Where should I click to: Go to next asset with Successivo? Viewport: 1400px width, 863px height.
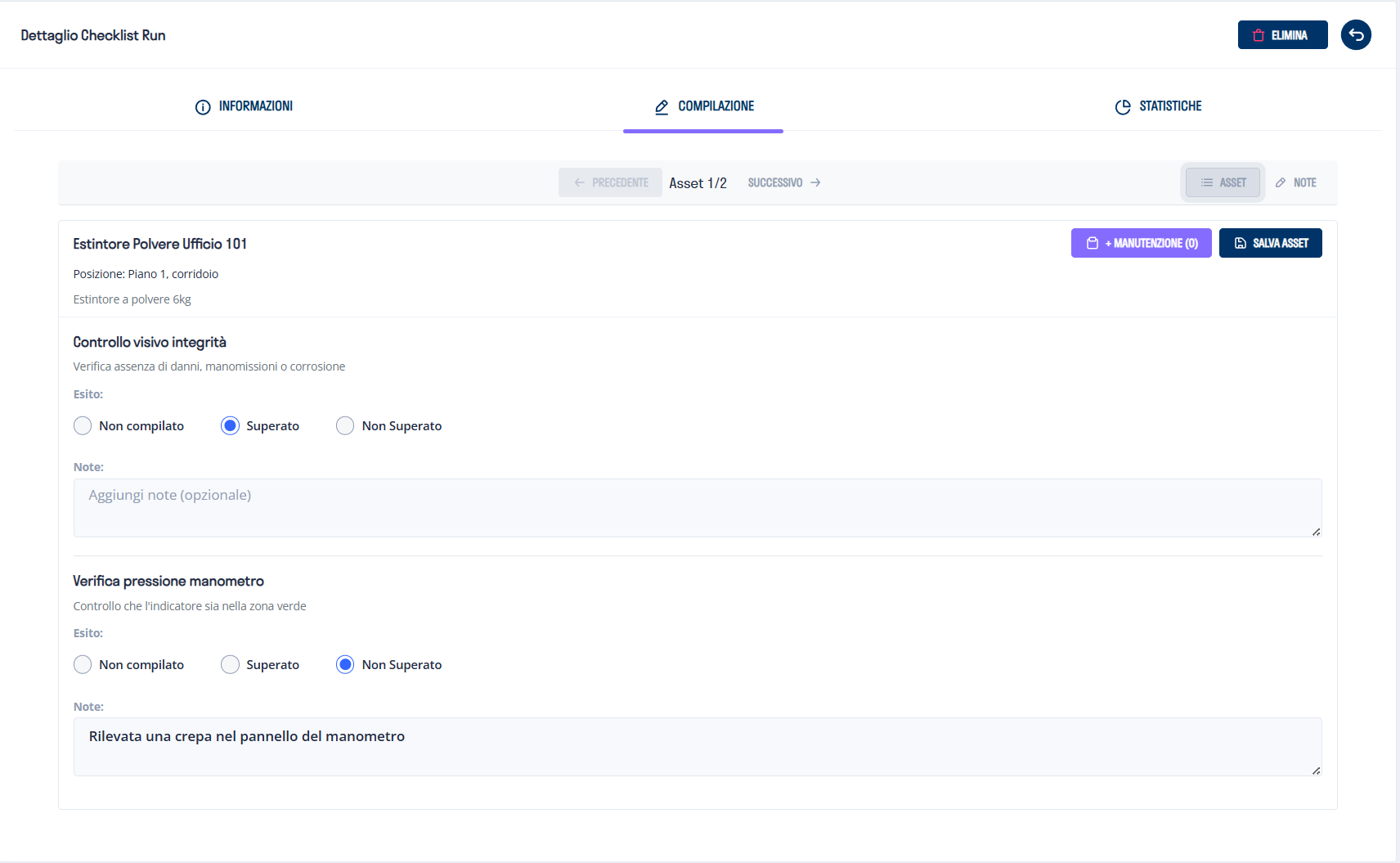(783, 182)
